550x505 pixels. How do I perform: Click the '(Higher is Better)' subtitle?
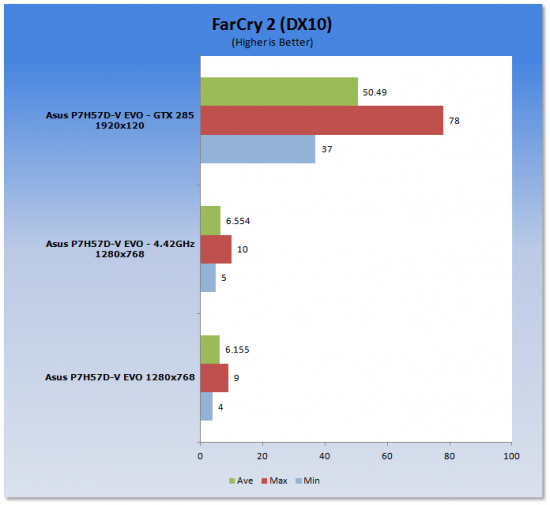tap(272, 42)
